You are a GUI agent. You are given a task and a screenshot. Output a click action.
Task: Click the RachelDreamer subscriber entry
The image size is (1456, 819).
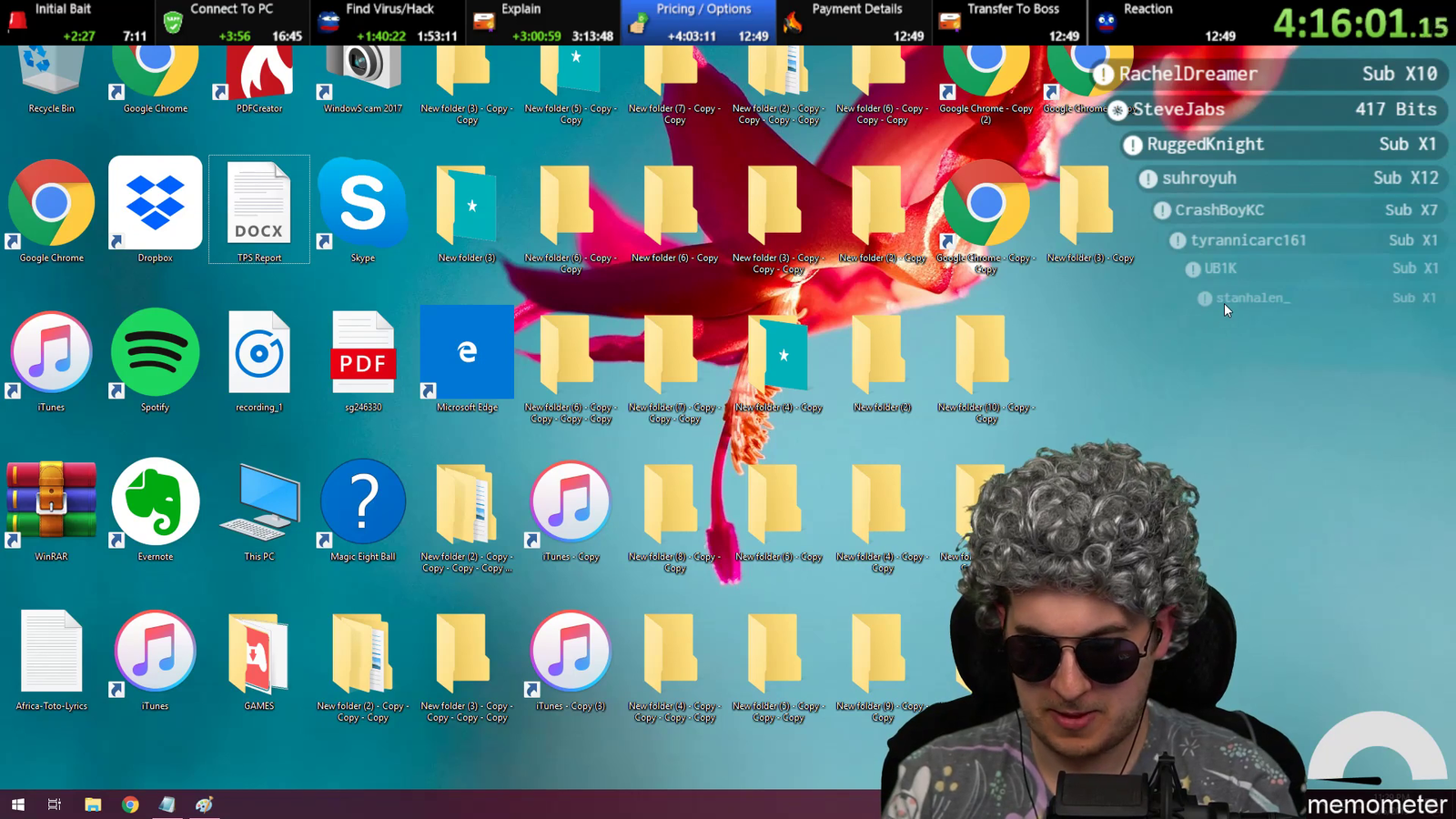[x=1269, y=74]
